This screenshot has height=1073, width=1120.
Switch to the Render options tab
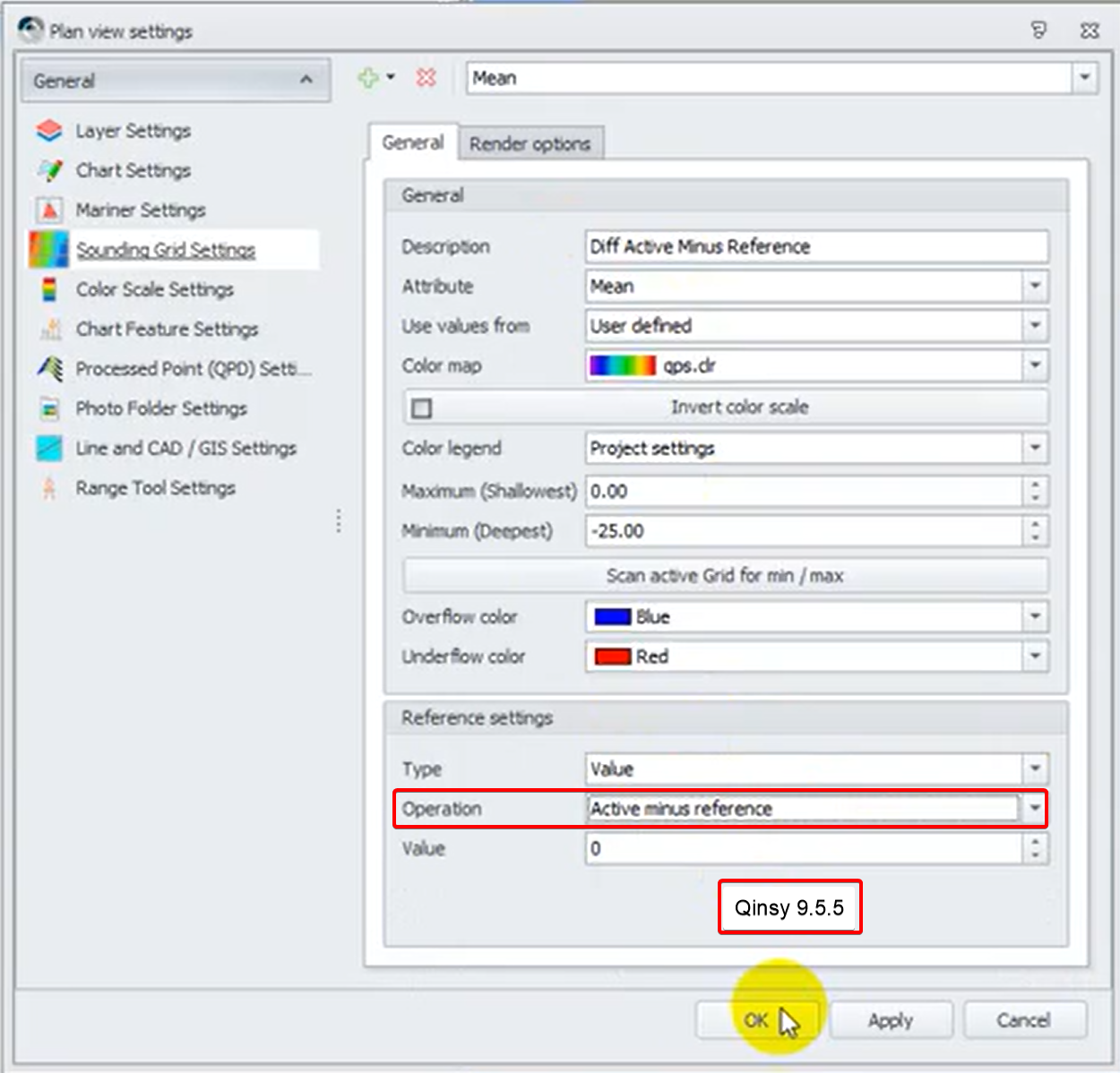click(x=530, y=143)
